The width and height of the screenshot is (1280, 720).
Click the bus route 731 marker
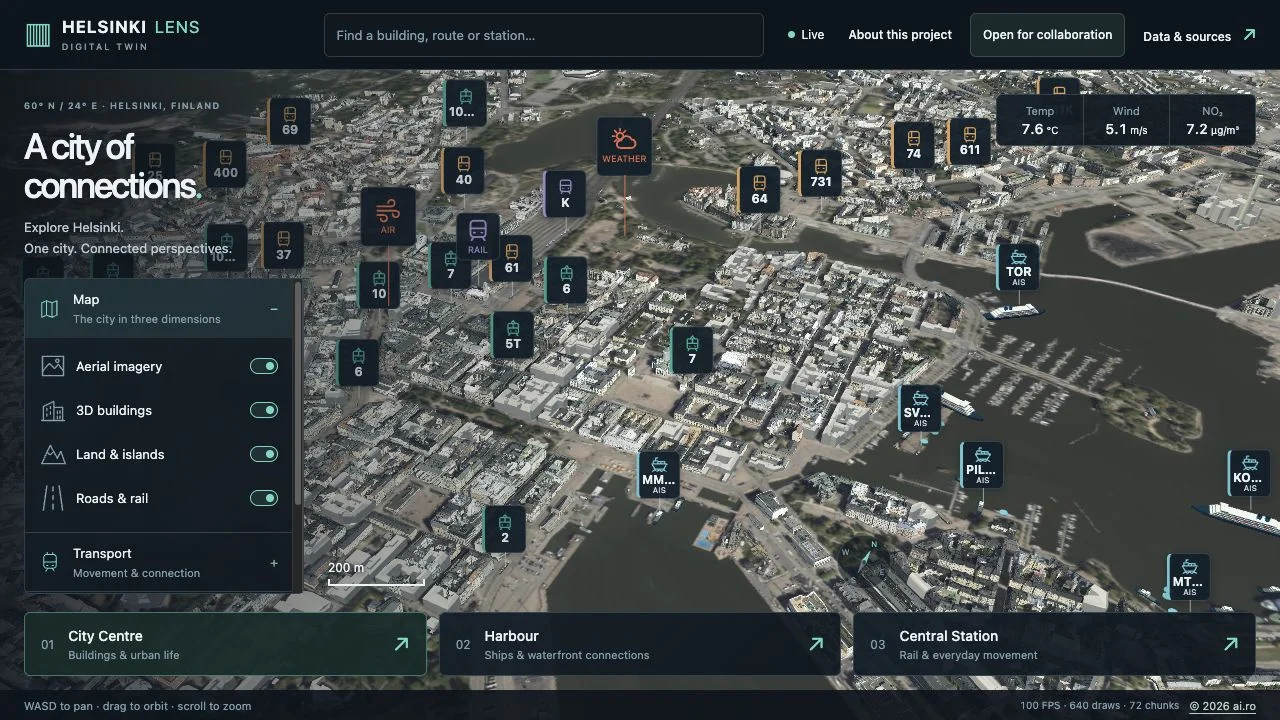click(x=821, y=173)
